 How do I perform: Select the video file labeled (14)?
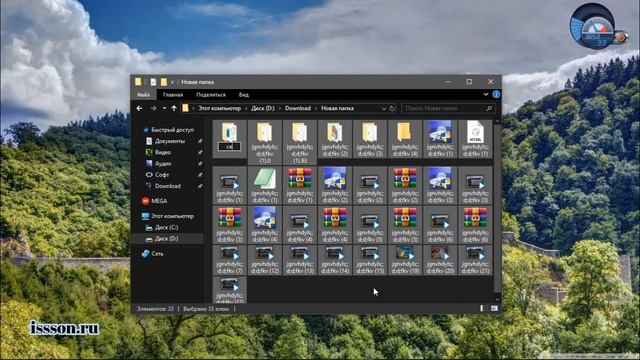[335, 260]
